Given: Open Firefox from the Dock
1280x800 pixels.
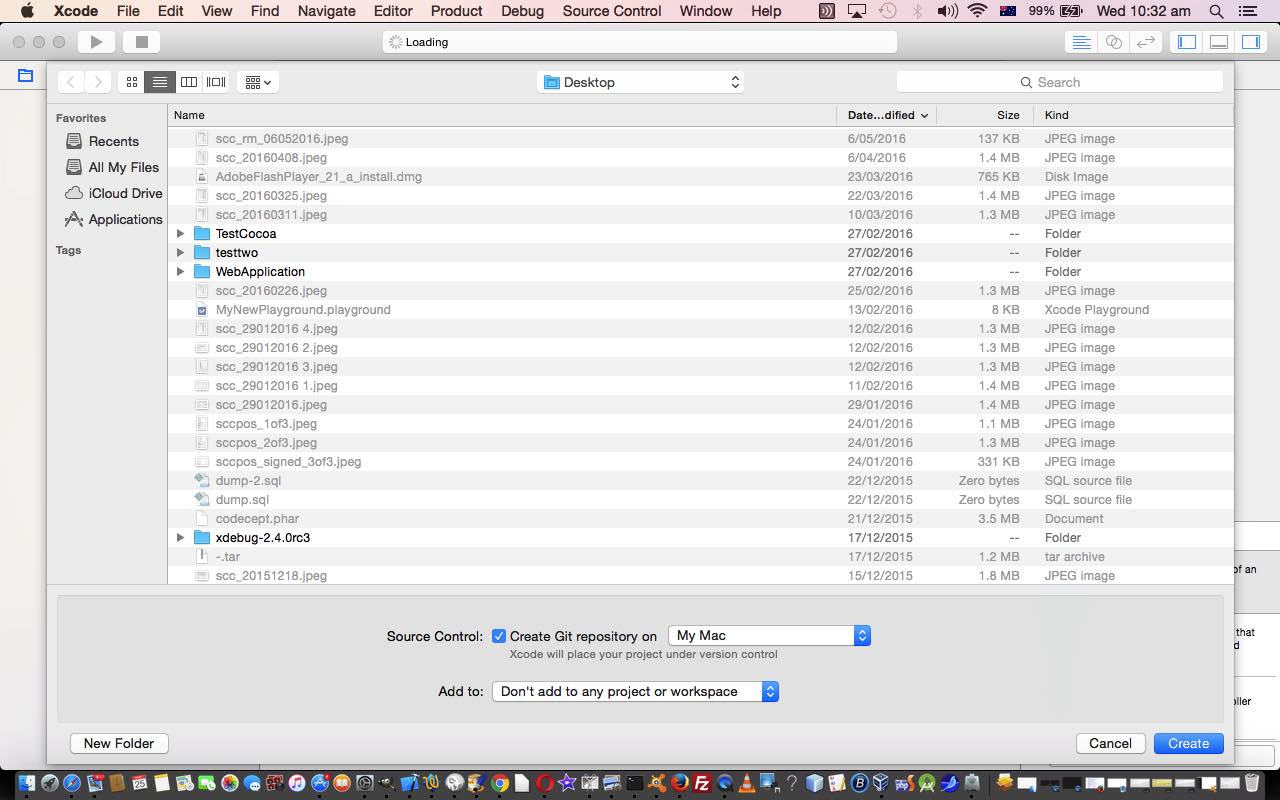Looking at the screenshot, I should (680, 783).
